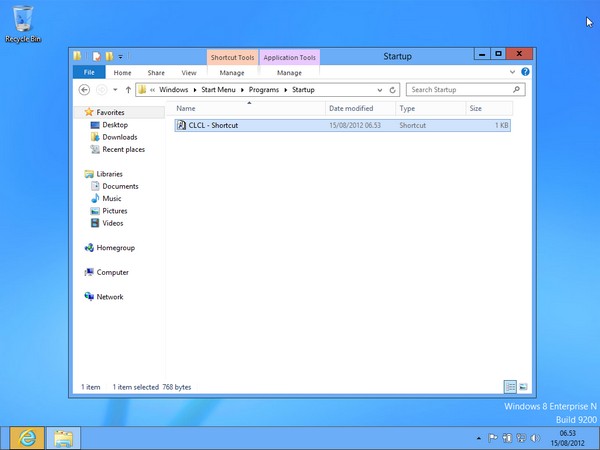Image resolution: width=600 pixels, height=450 pixels.
Task: Open the Music library
Action: [106, 198]
